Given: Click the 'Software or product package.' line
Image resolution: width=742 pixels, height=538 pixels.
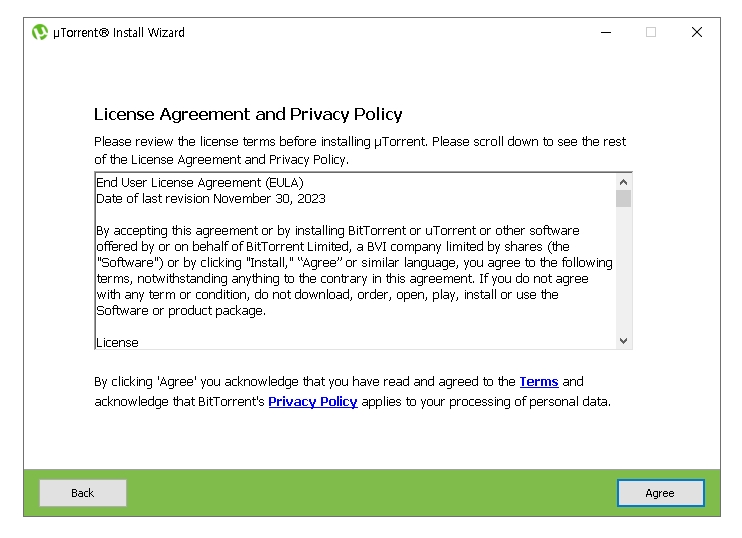Looking at the screenshot, I should pos(181,310).
